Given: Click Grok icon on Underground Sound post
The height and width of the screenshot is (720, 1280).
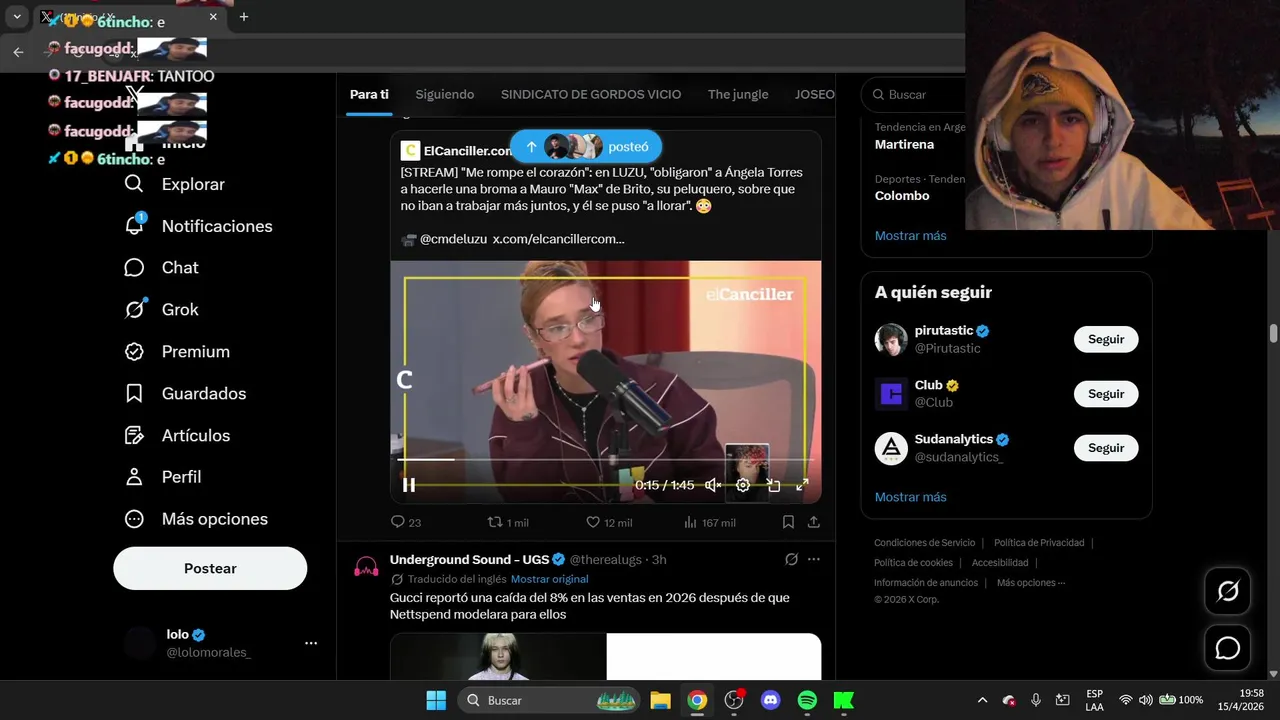Looking at the screenshot, I should tap(791, 559).
